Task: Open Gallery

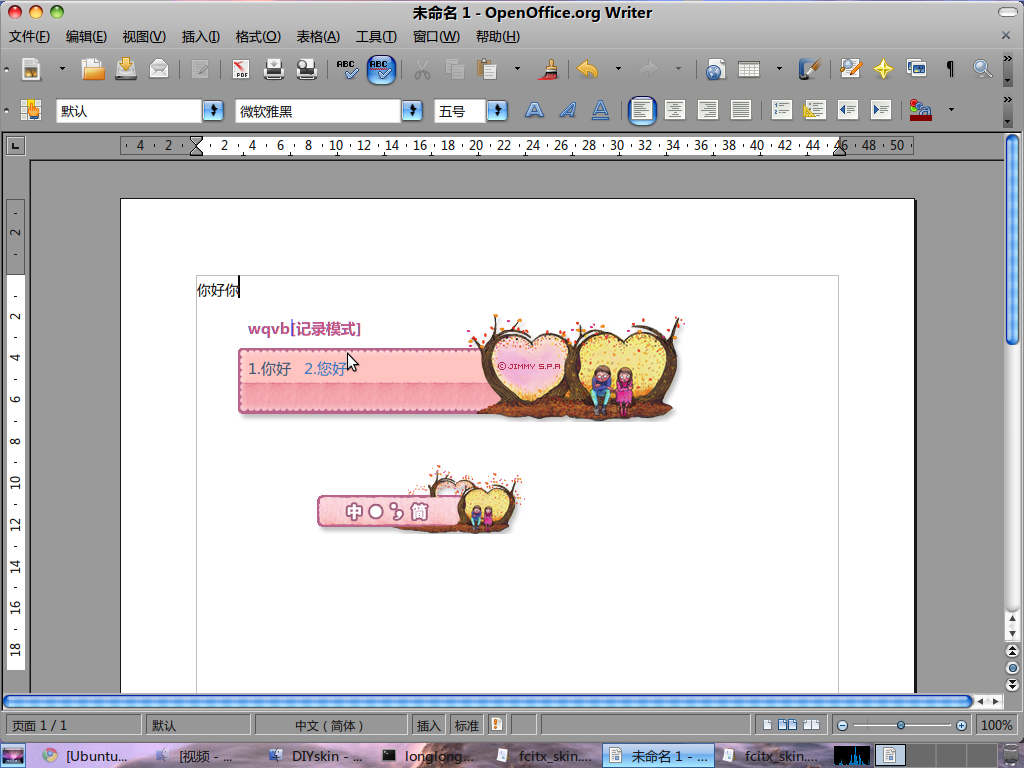Action: (x=916, y=68)
